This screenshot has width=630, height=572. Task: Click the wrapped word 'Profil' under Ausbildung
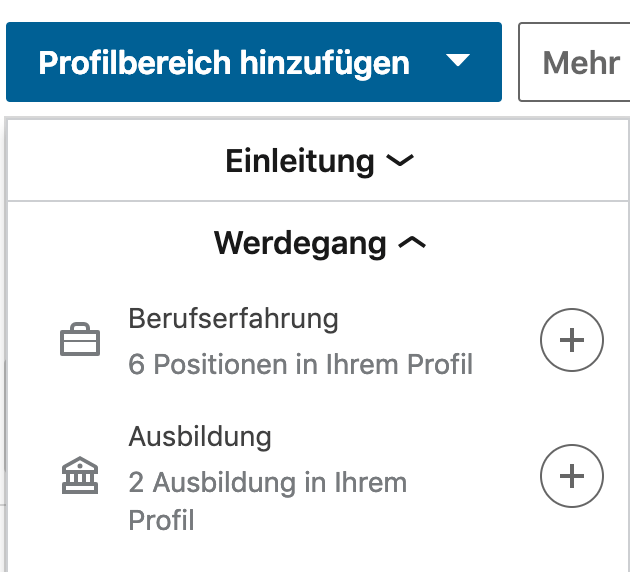pyautogui.click(x=162, y=520)
